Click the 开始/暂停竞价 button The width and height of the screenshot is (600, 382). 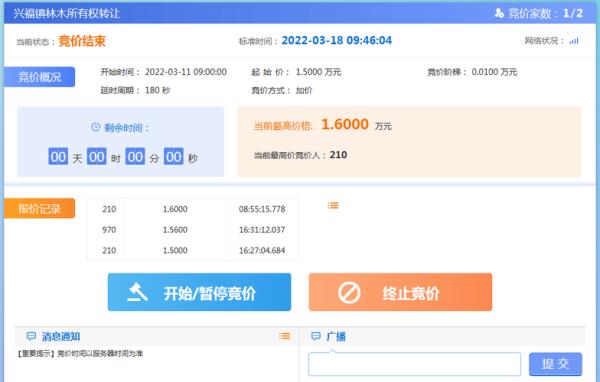(x=199, y=292)
